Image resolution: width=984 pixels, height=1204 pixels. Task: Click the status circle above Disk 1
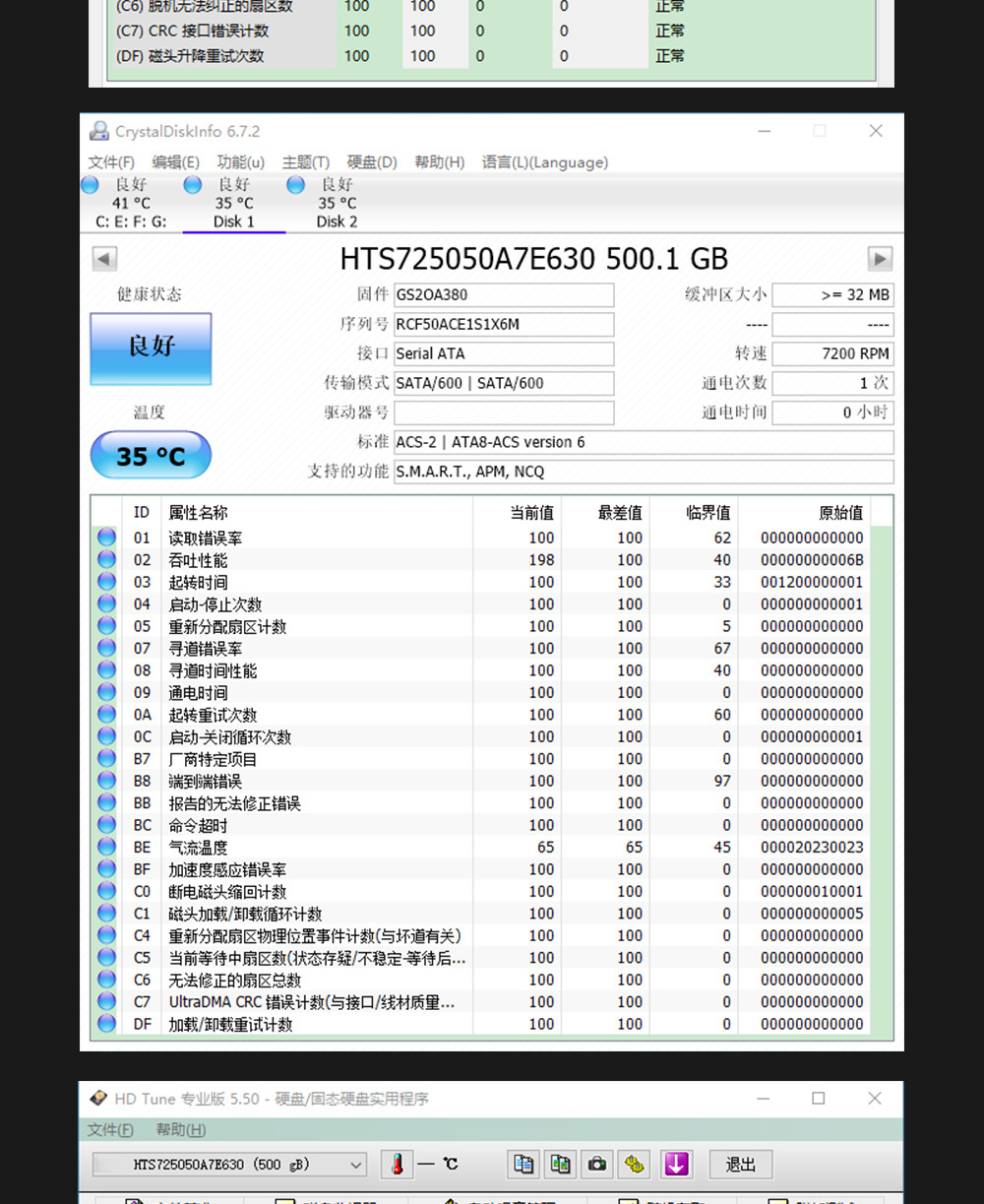[193, 185]
